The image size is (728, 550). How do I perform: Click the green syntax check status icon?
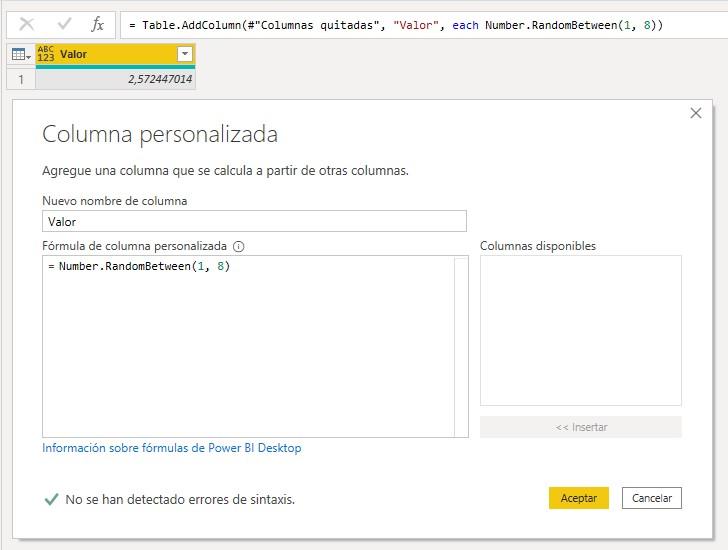click(x=51, y=499)
